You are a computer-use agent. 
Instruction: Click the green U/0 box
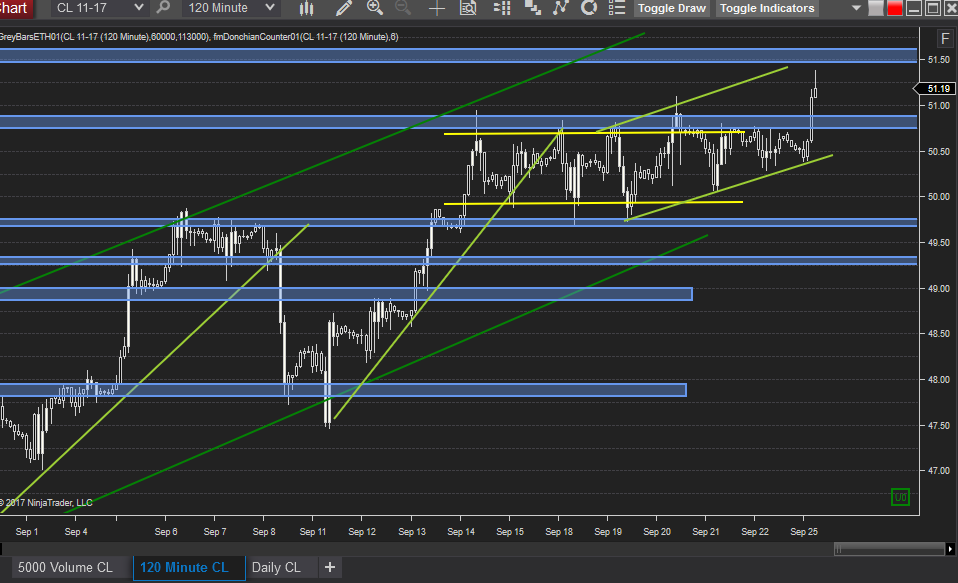point(901,497)
